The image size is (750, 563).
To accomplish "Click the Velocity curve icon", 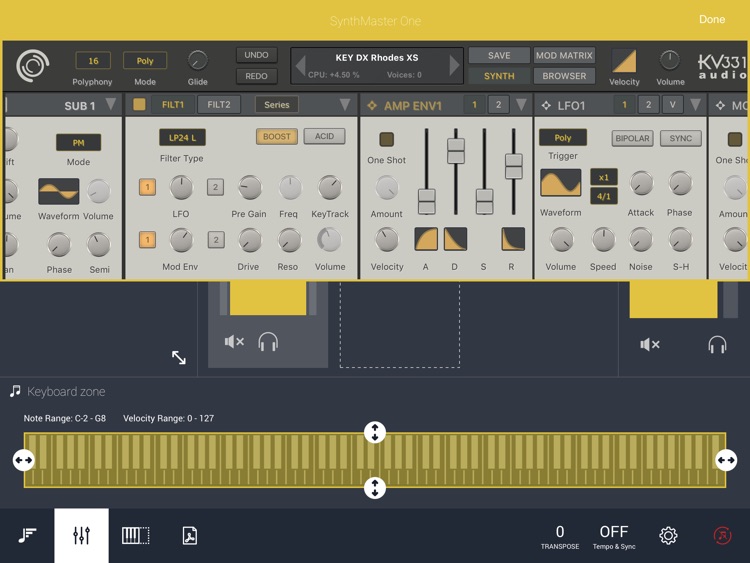I will pyautogui.click(x=624, y=61).
